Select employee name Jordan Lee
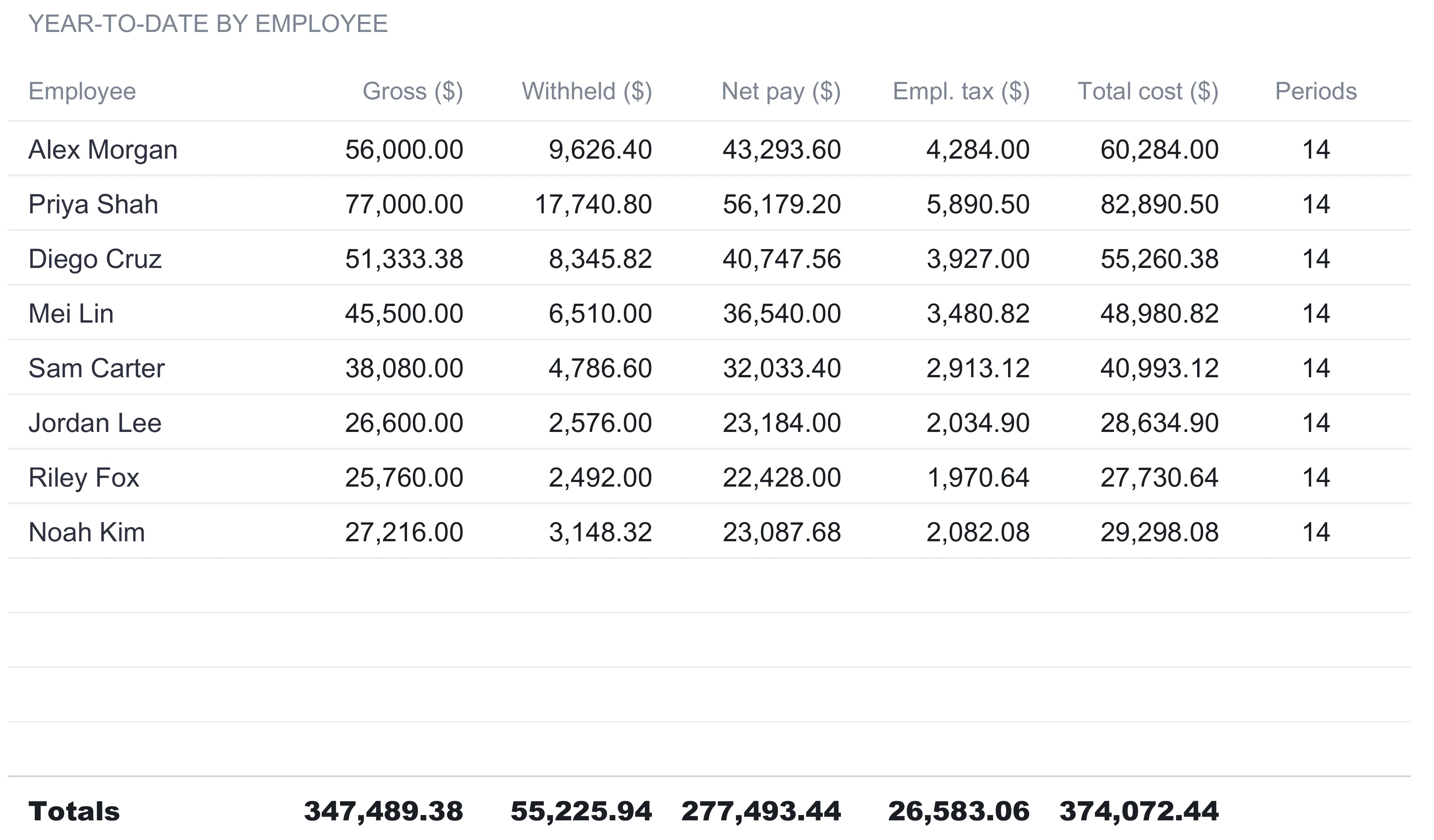This screenshot has width=1434, height=840. [x=95, y=423]
